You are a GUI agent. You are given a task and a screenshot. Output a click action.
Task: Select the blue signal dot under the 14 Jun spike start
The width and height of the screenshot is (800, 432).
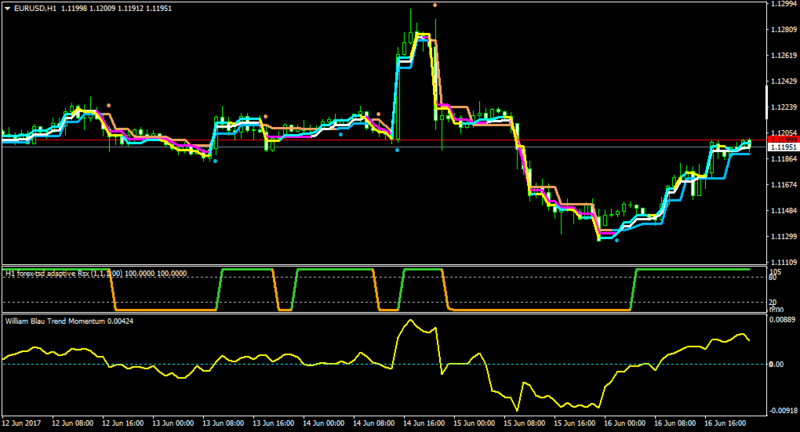pyautogui.click(x=397, y=150)
